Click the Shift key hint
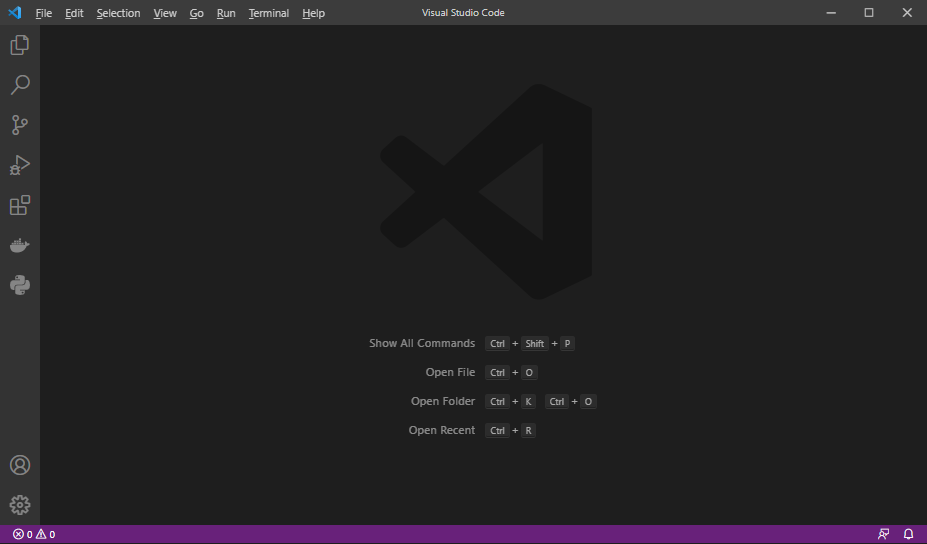 coord(534,344)
